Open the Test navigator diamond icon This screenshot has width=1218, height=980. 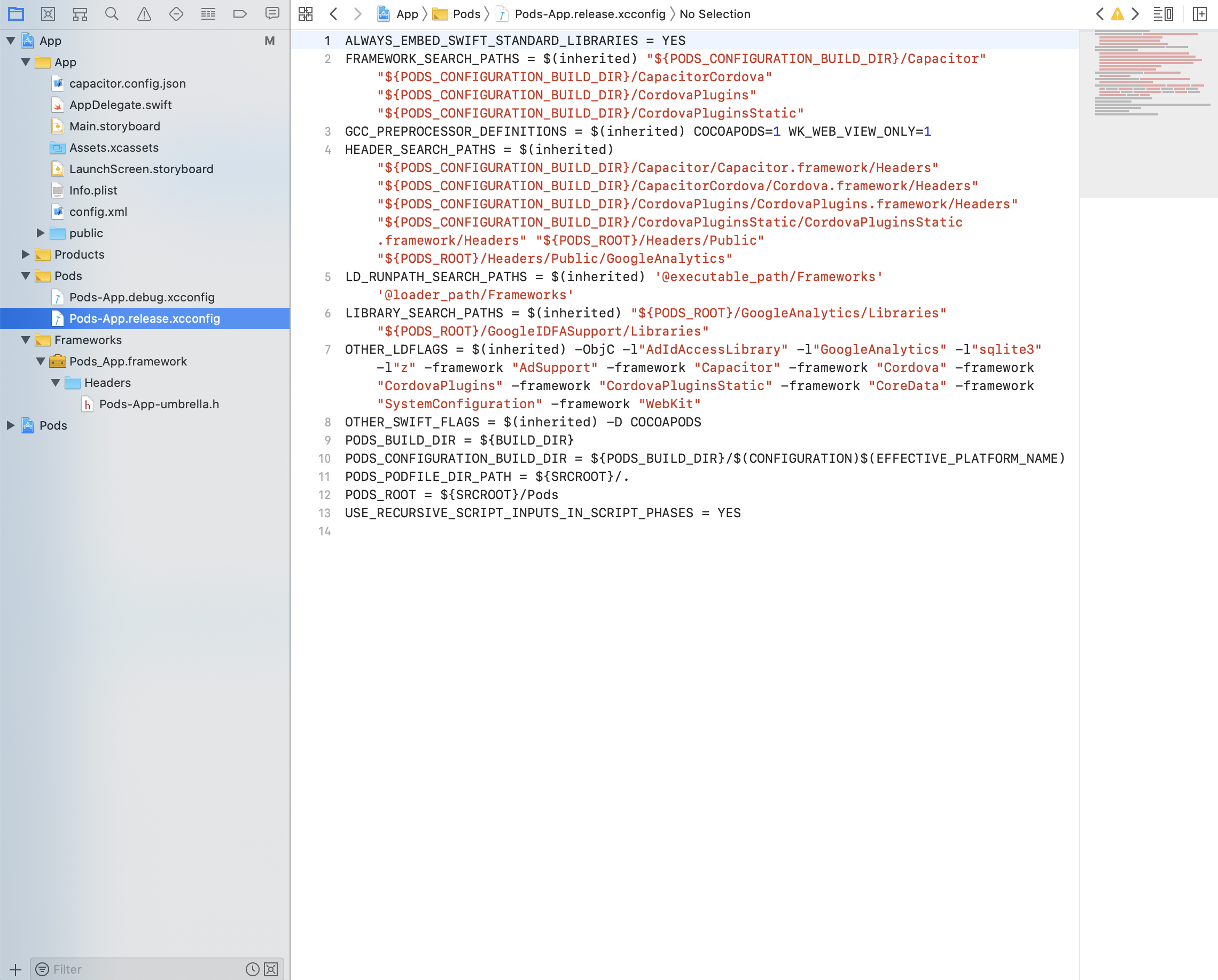[176, 13]
